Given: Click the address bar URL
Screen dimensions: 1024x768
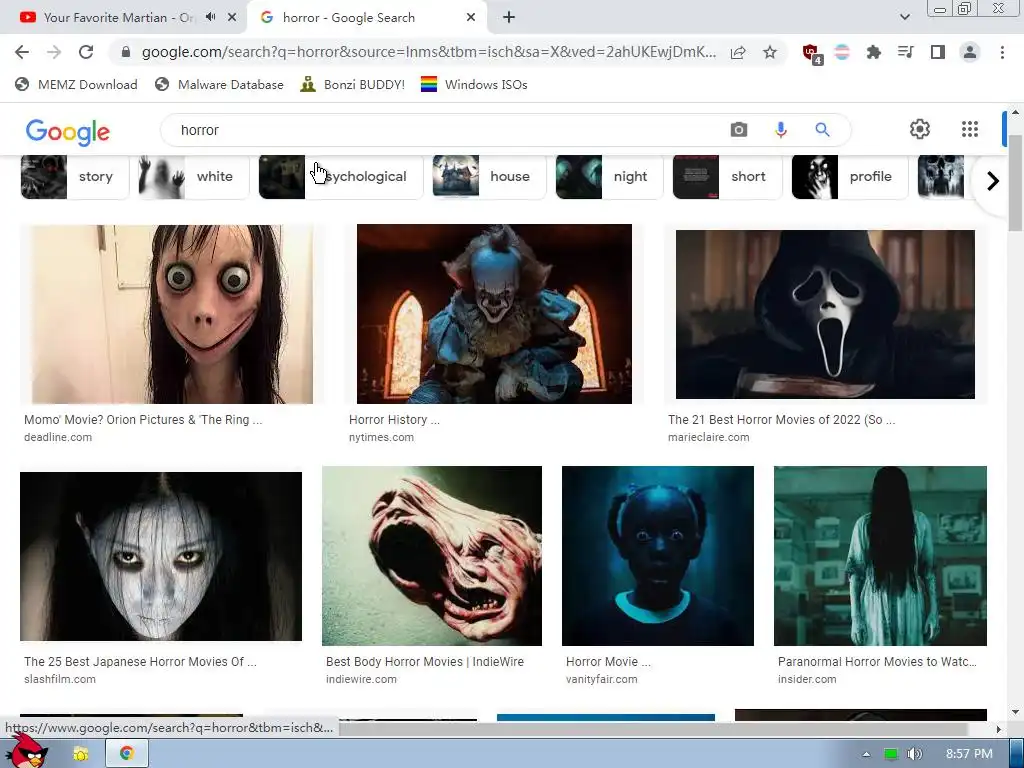Looking at the screenshot, I should (428, 52).
